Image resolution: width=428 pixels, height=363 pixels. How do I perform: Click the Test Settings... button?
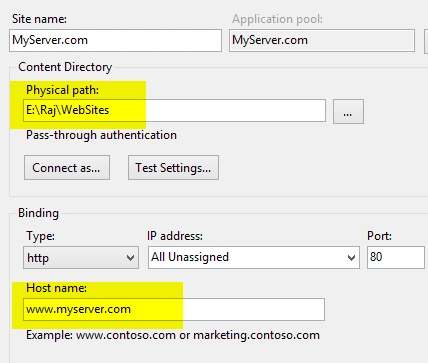[x=173, y=167]
